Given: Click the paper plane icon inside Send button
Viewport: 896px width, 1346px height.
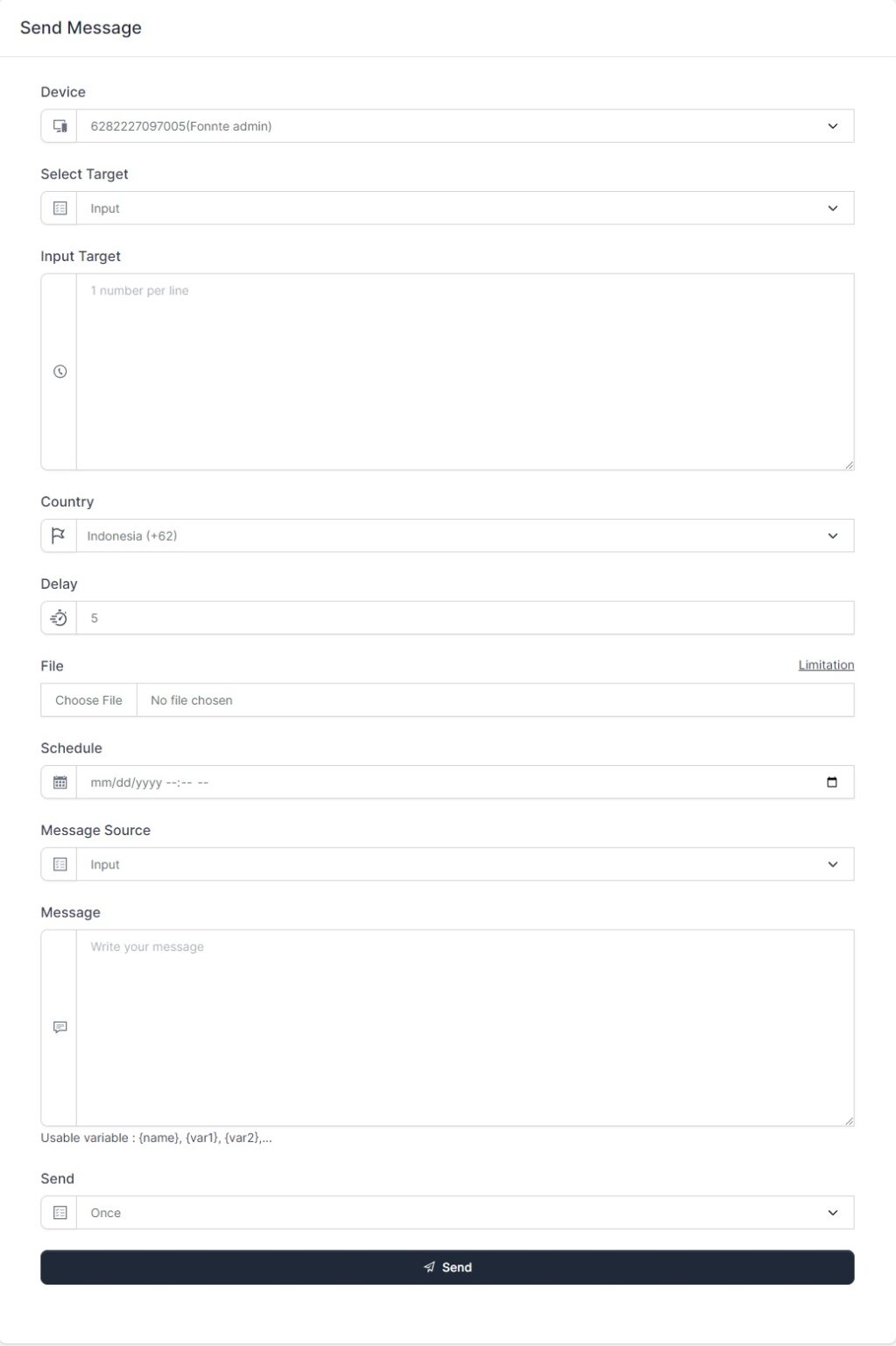Looking at the screenshot, I should (x=429, y=1266).
